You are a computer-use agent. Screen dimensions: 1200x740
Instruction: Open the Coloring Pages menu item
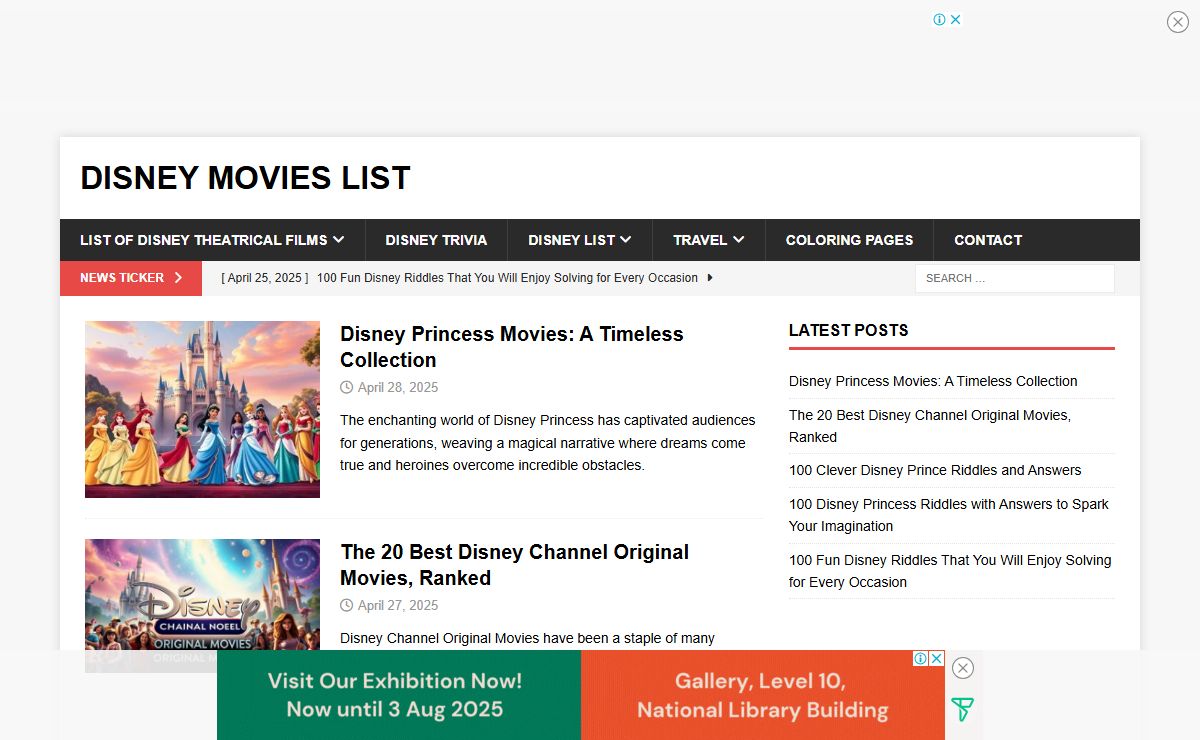(x=849, y=240)
